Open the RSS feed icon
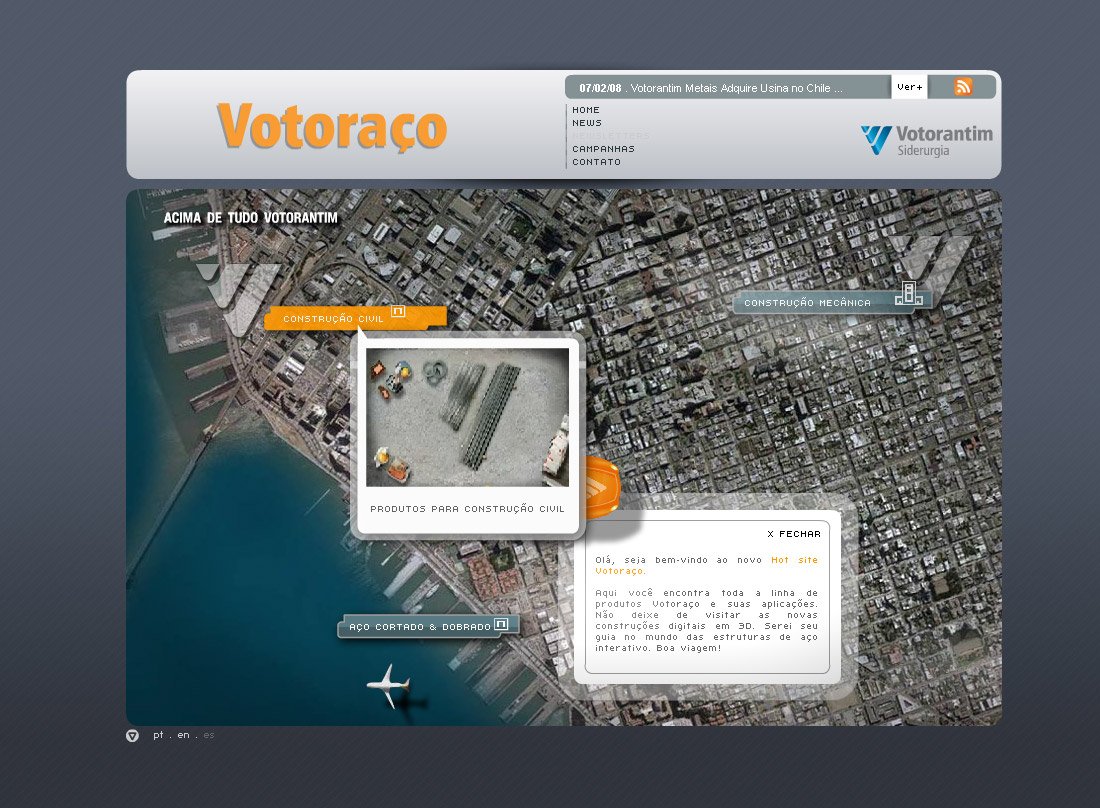1100x808 pixels. click(x=962, y=86)
